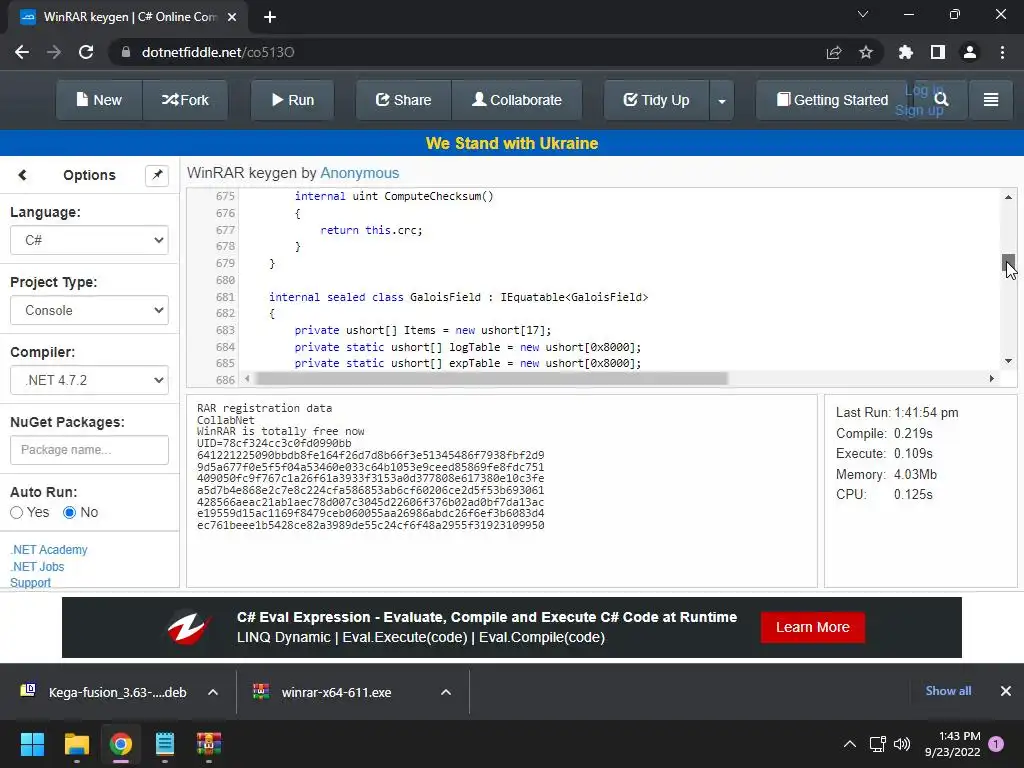
Task: Open the .NET Academy link
Action: 49,550
